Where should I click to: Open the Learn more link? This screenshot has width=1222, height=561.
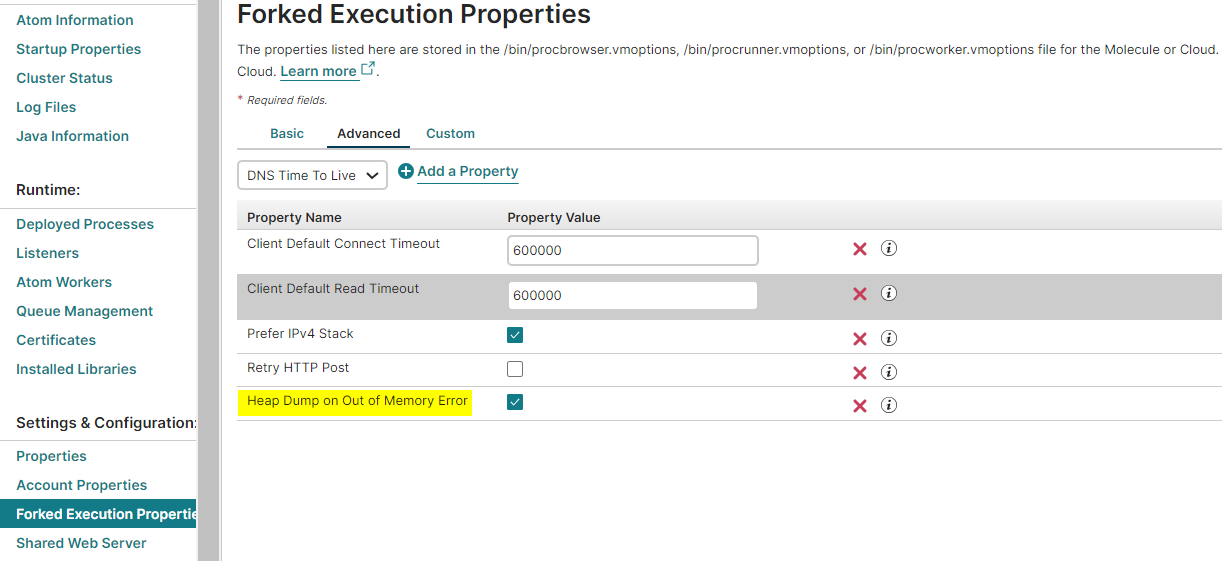coord(318,71)
